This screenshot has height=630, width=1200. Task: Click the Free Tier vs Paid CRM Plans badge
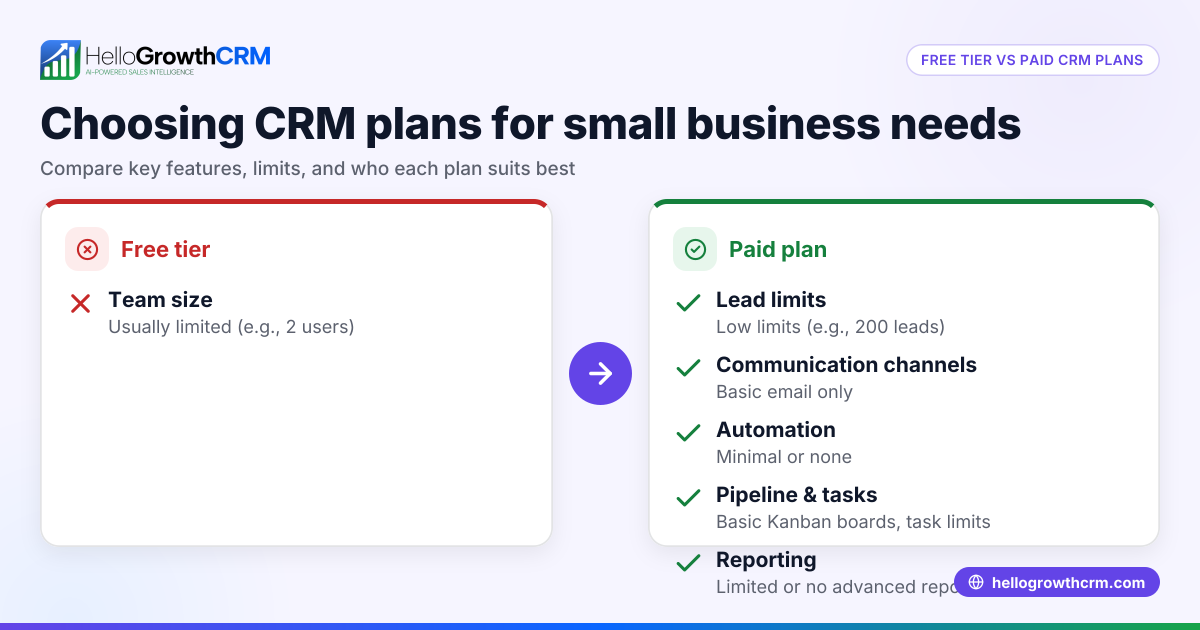pos(1032,60)
